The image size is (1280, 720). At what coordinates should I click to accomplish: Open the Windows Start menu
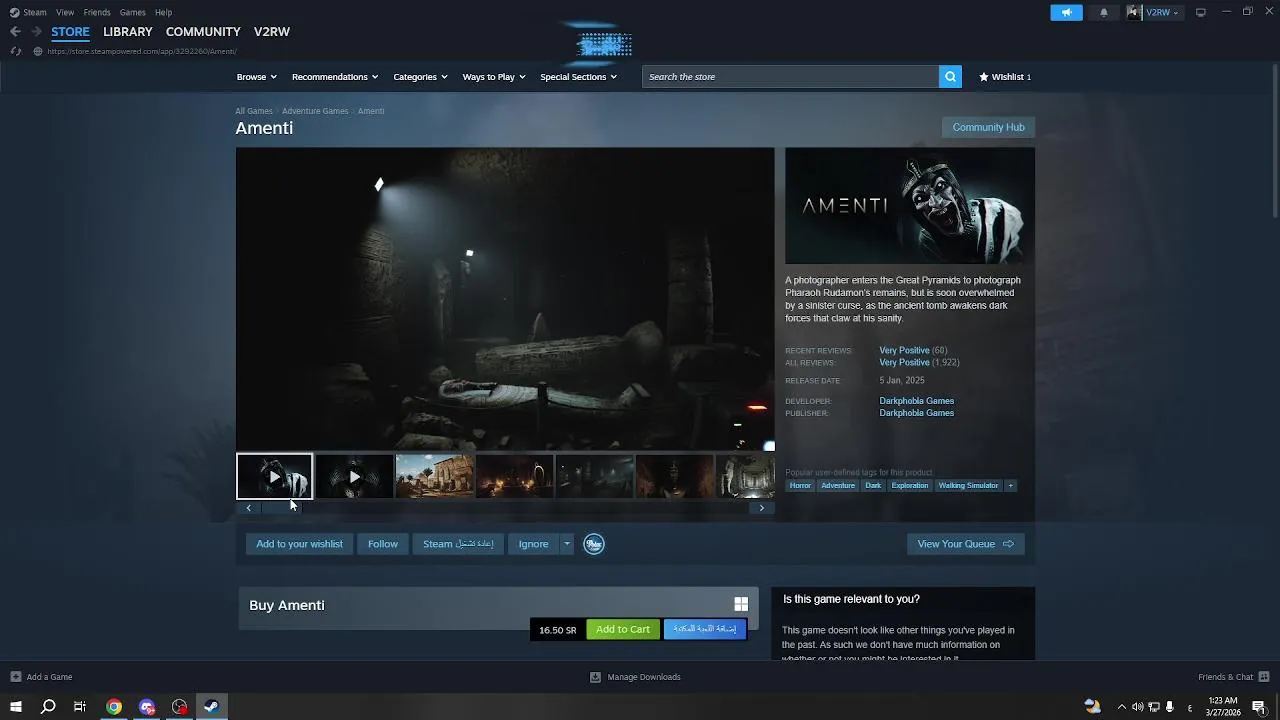(x=16, y=707)
